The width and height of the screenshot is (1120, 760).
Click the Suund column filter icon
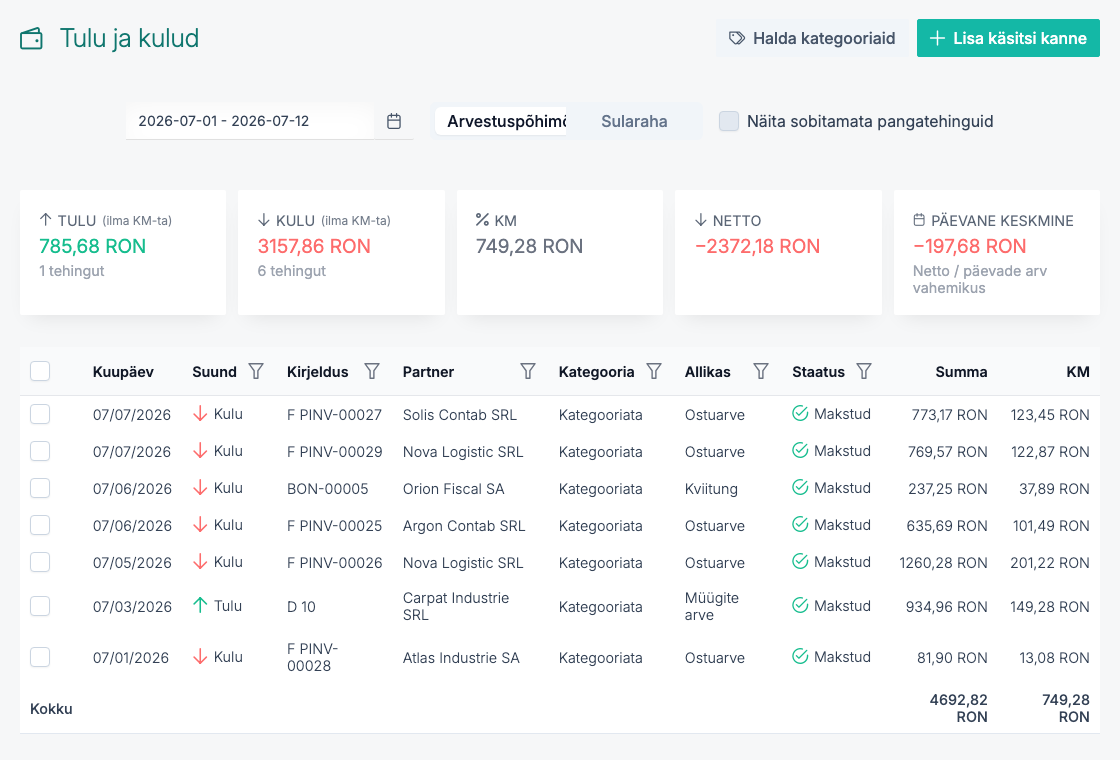(256, 371)
